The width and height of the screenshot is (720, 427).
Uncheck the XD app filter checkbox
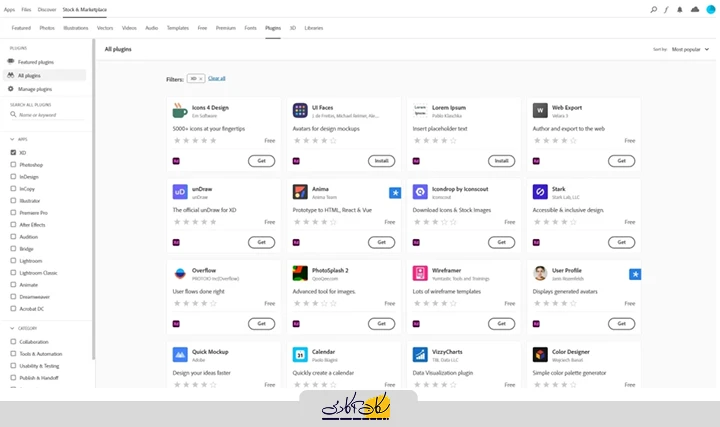tap(12, 152)
